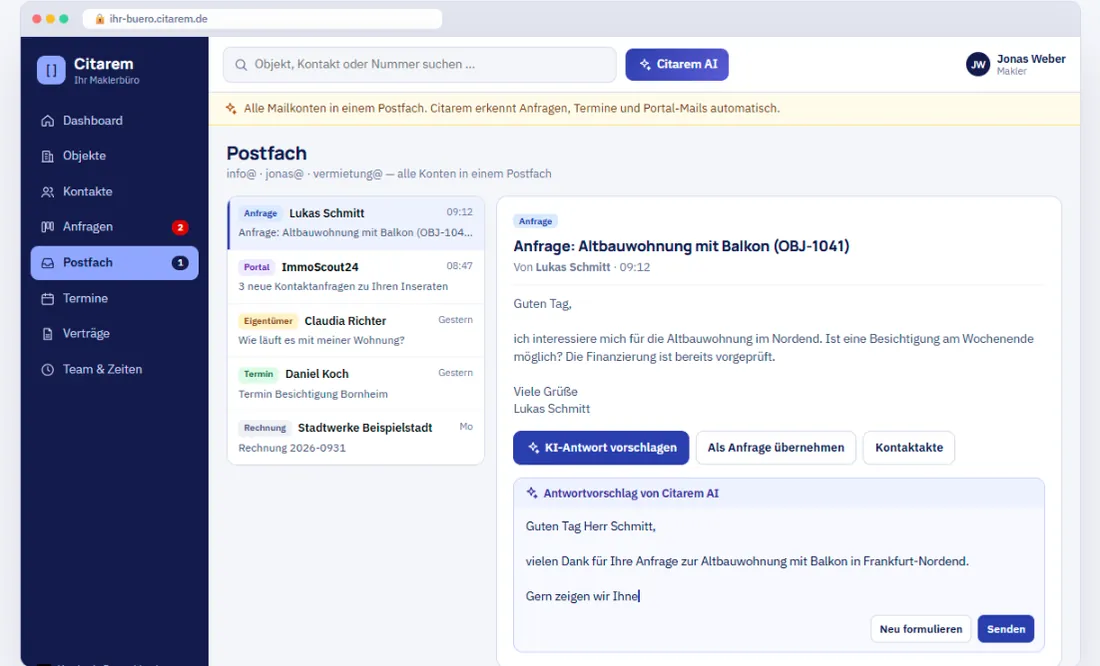The width and height of the screenshot is (1100, 666).
Task: Click 'Wie läuft es mit meiner Wohnung?' preview
Action: pyautogui.click(x=321, y=340)
